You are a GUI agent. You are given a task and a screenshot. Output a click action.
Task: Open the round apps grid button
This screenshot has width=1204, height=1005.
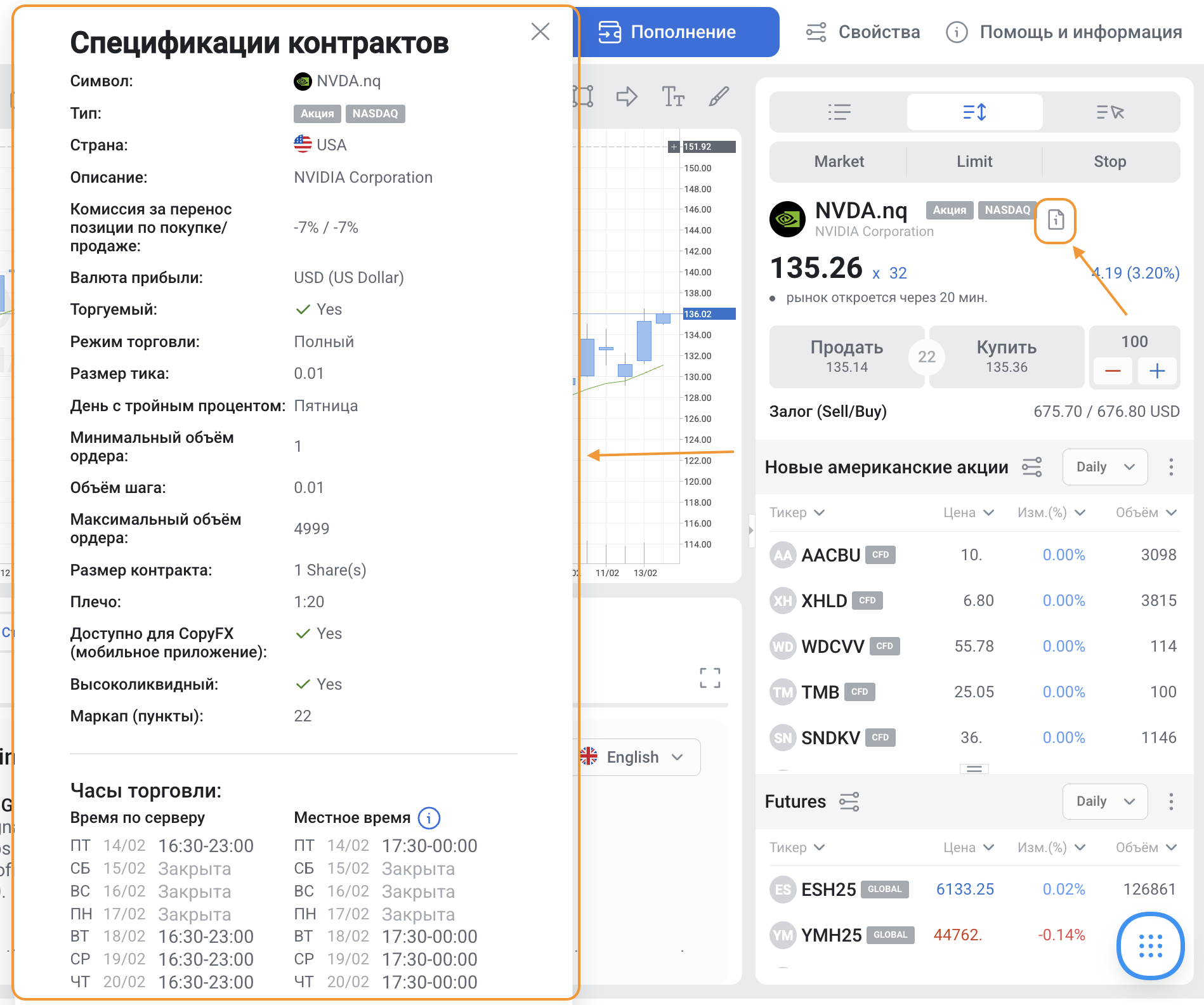(x=1150, y=945)
